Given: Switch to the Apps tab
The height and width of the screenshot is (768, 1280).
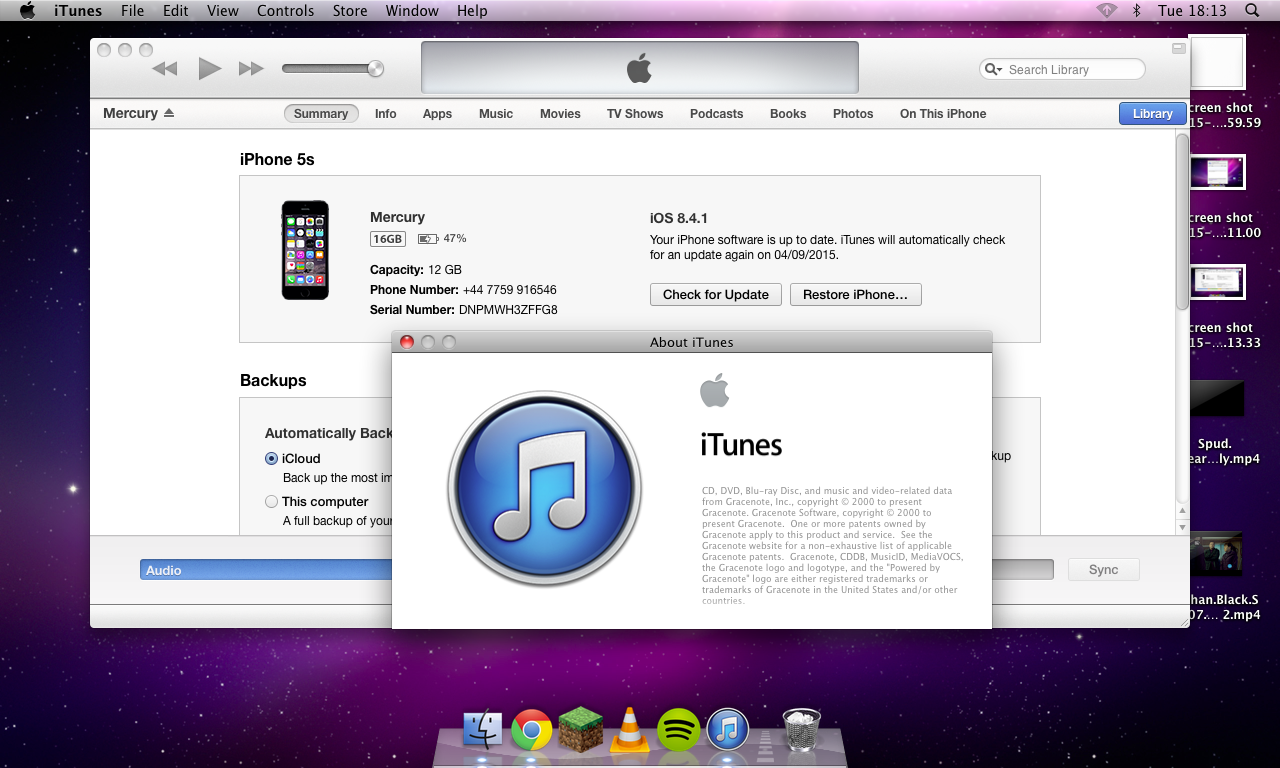Looking at the screenshot, I should 437,114.
